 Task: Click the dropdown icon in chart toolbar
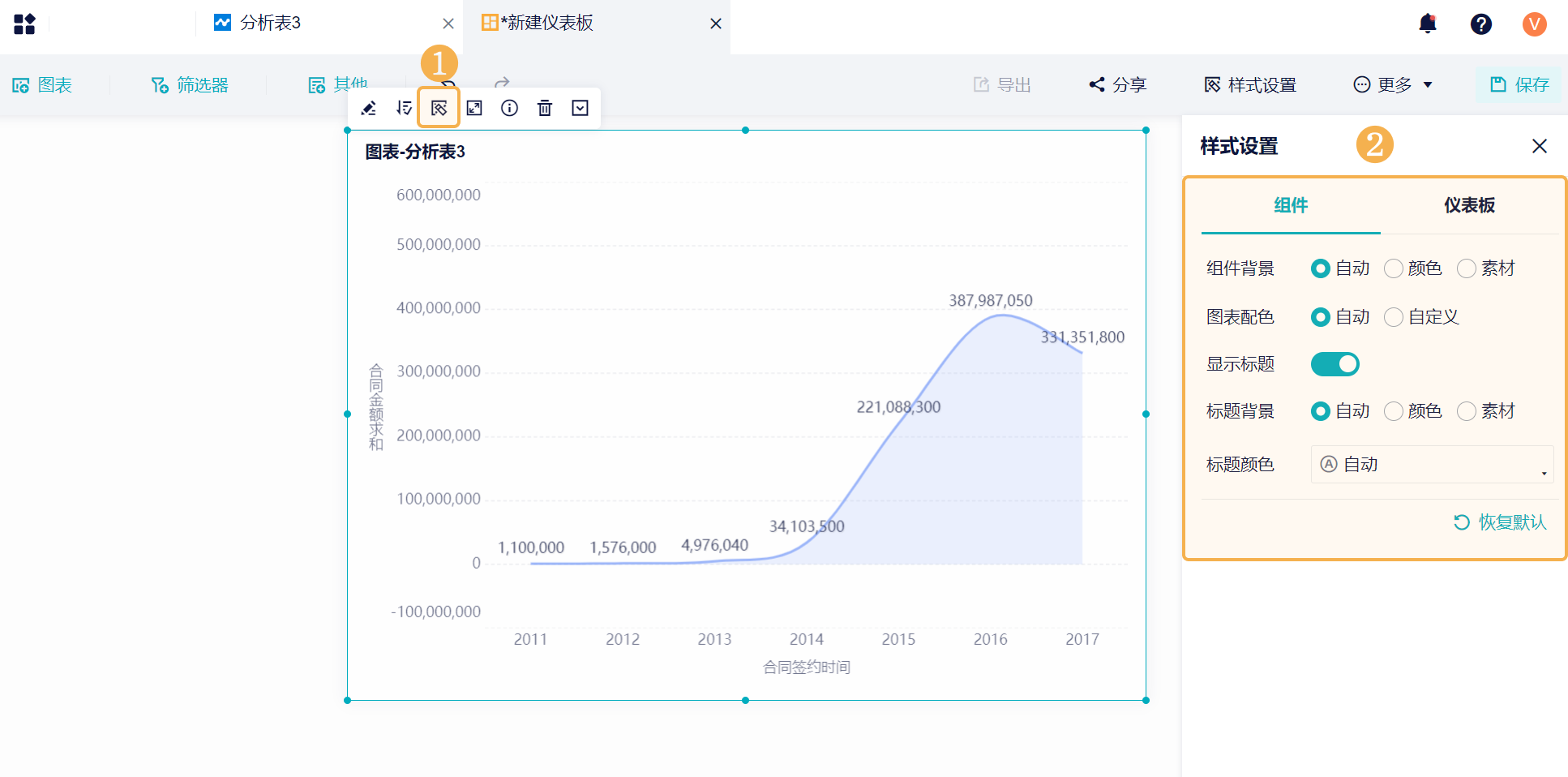581,108
